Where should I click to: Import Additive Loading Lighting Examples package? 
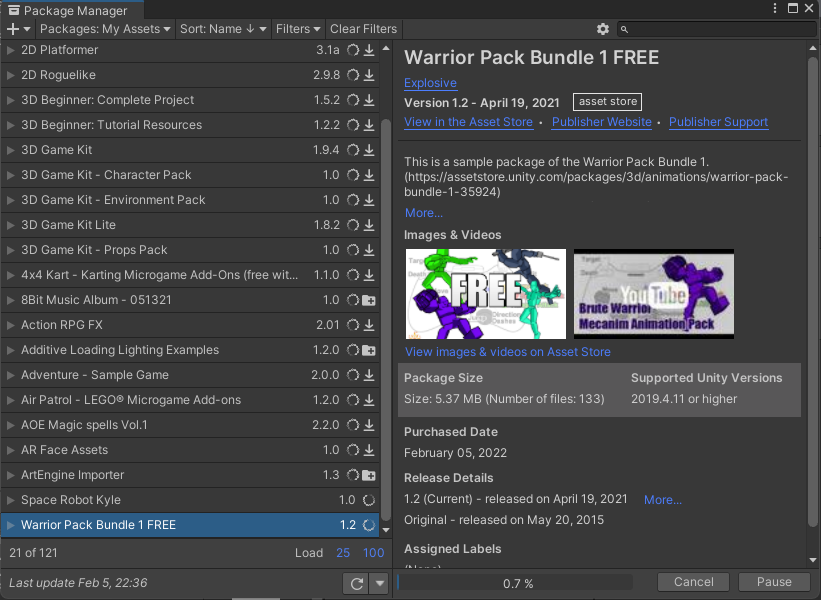[x=369, y=350]
